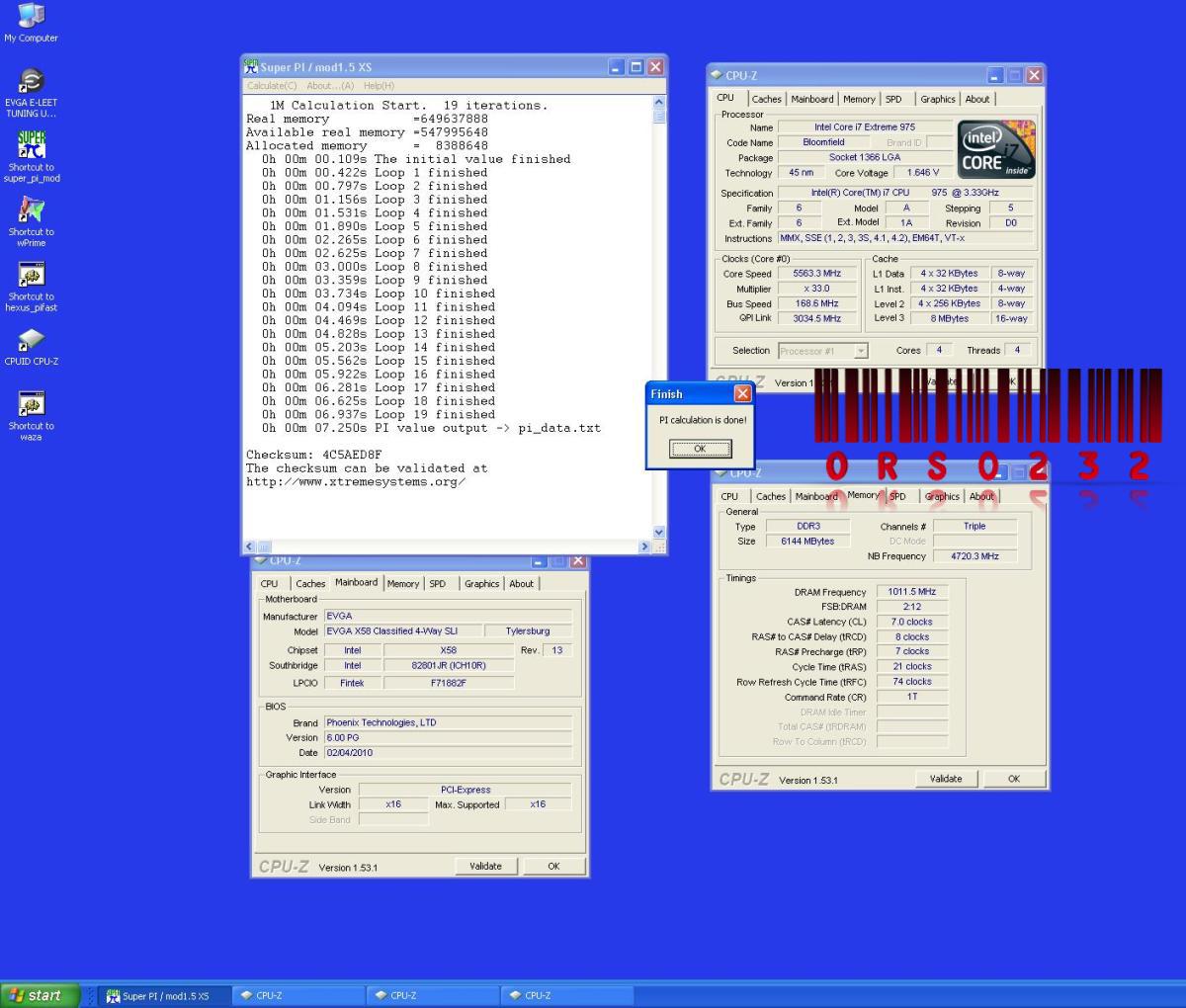The image size is (1186, 1008).
Task: Click EVGA X58 Classified 4-Way SLI model field
Action: point(402,630)
